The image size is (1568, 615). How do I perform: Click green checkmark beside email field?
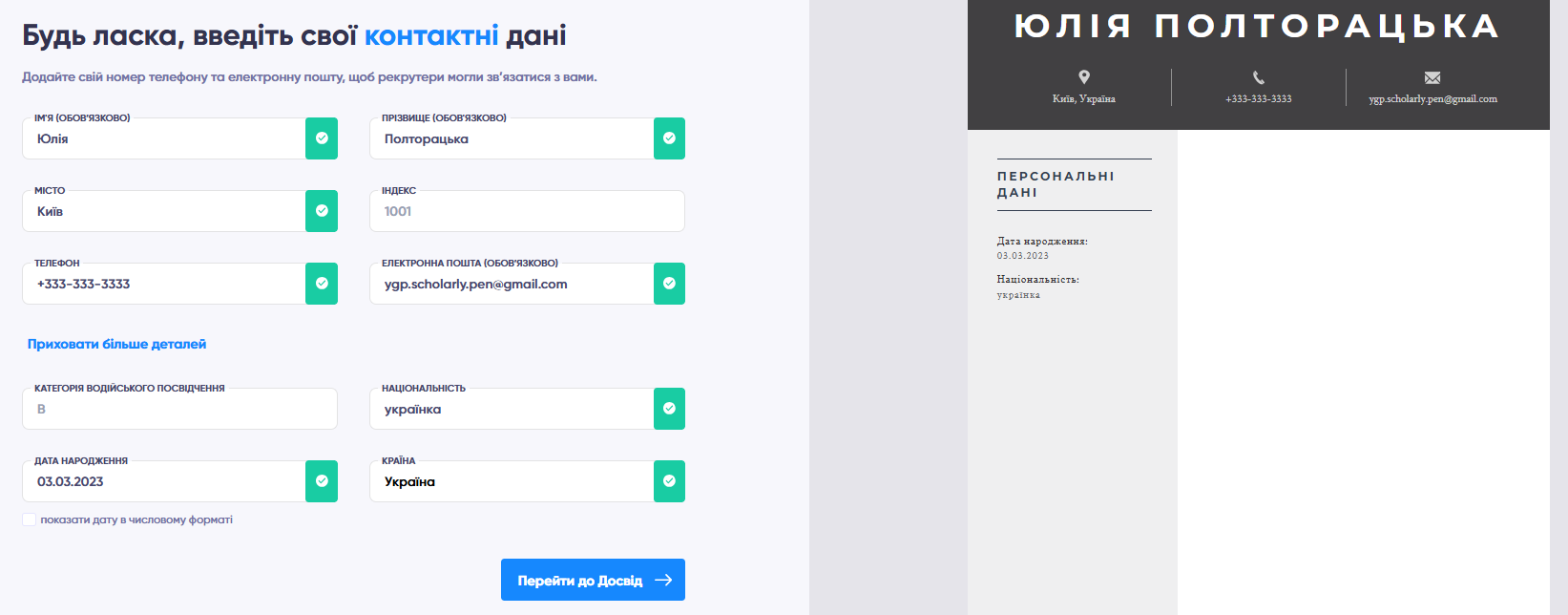pyautogui.click(x=669, y=284)
